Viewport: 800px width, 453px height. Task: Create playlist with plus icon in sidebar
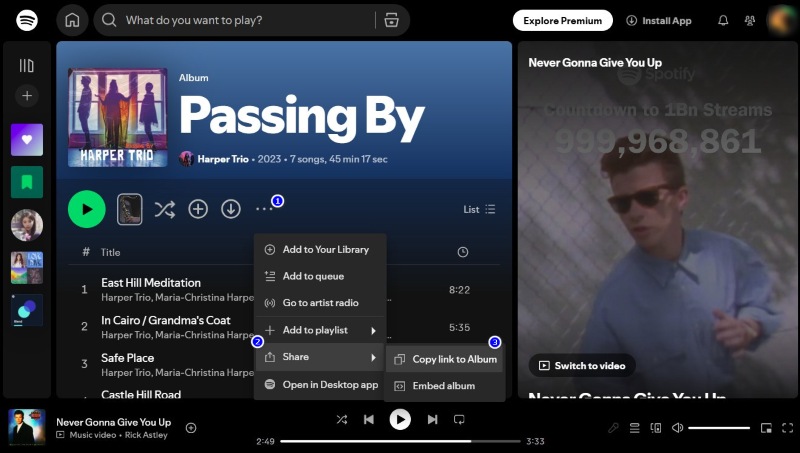tap(27, 95)
